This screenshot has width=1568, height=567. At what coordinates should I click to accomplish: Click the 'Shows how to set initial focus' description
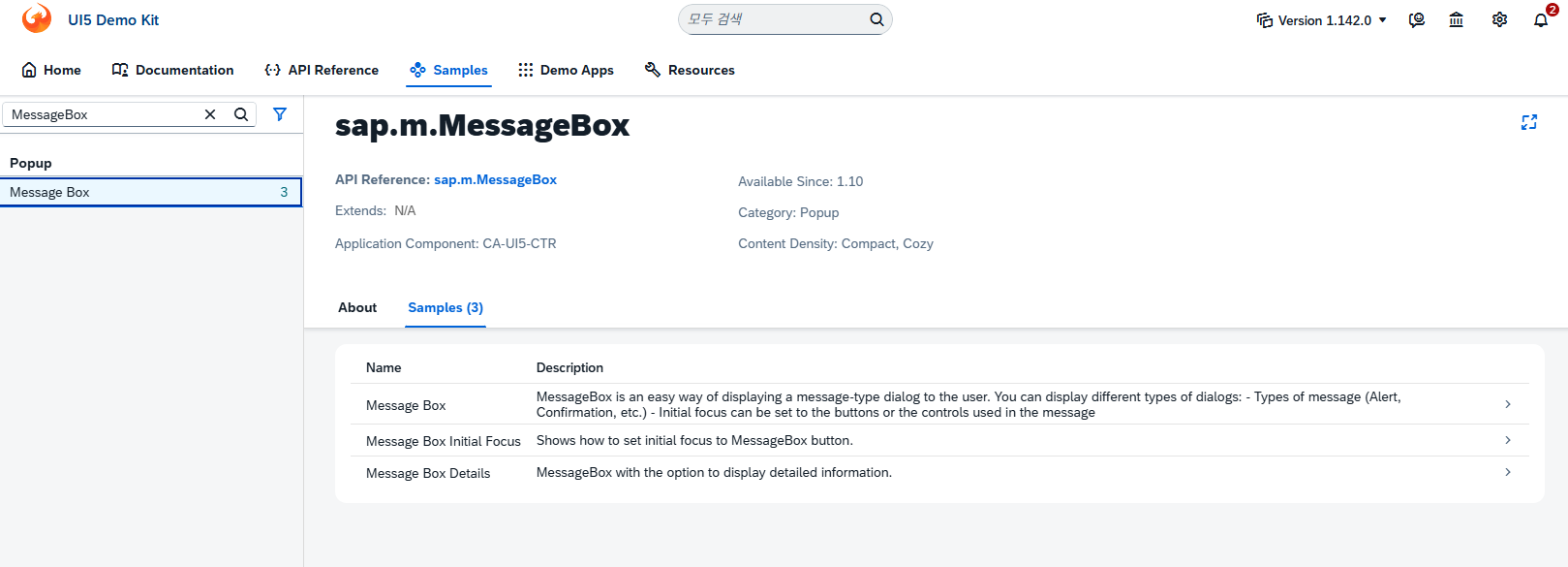[x=694, y=440]
